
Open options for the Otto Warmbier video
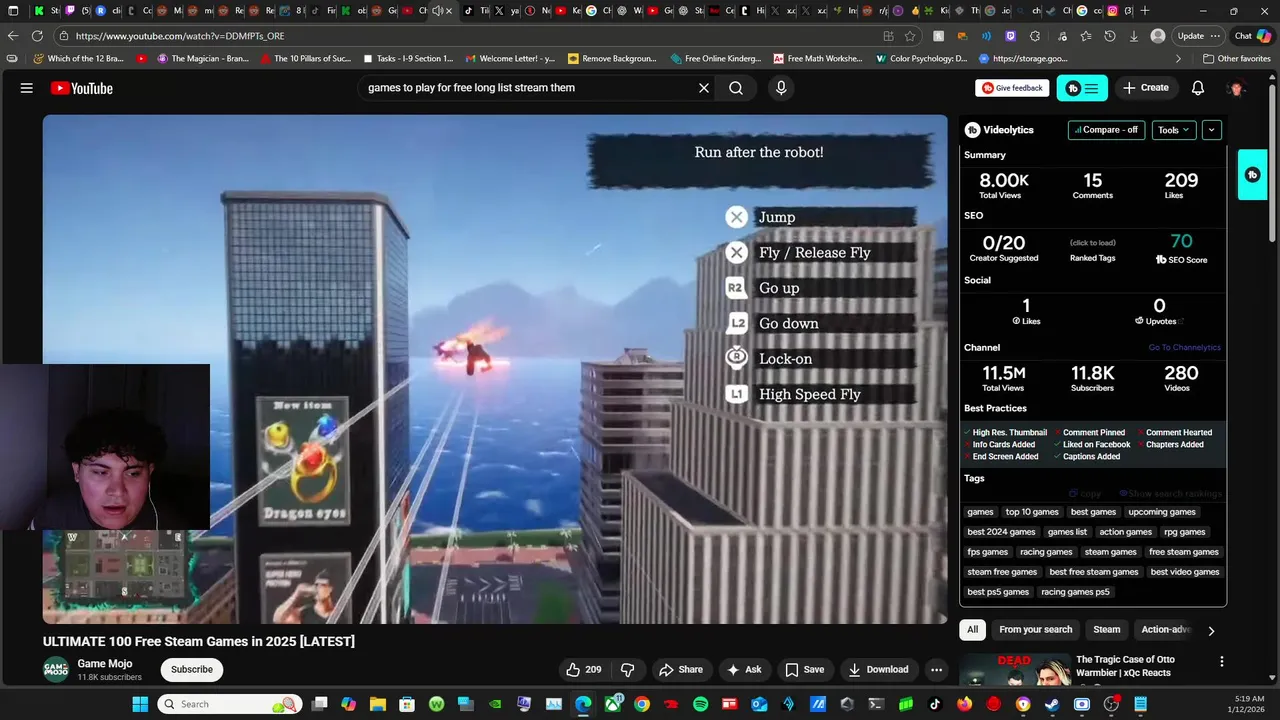[1221, 661]
